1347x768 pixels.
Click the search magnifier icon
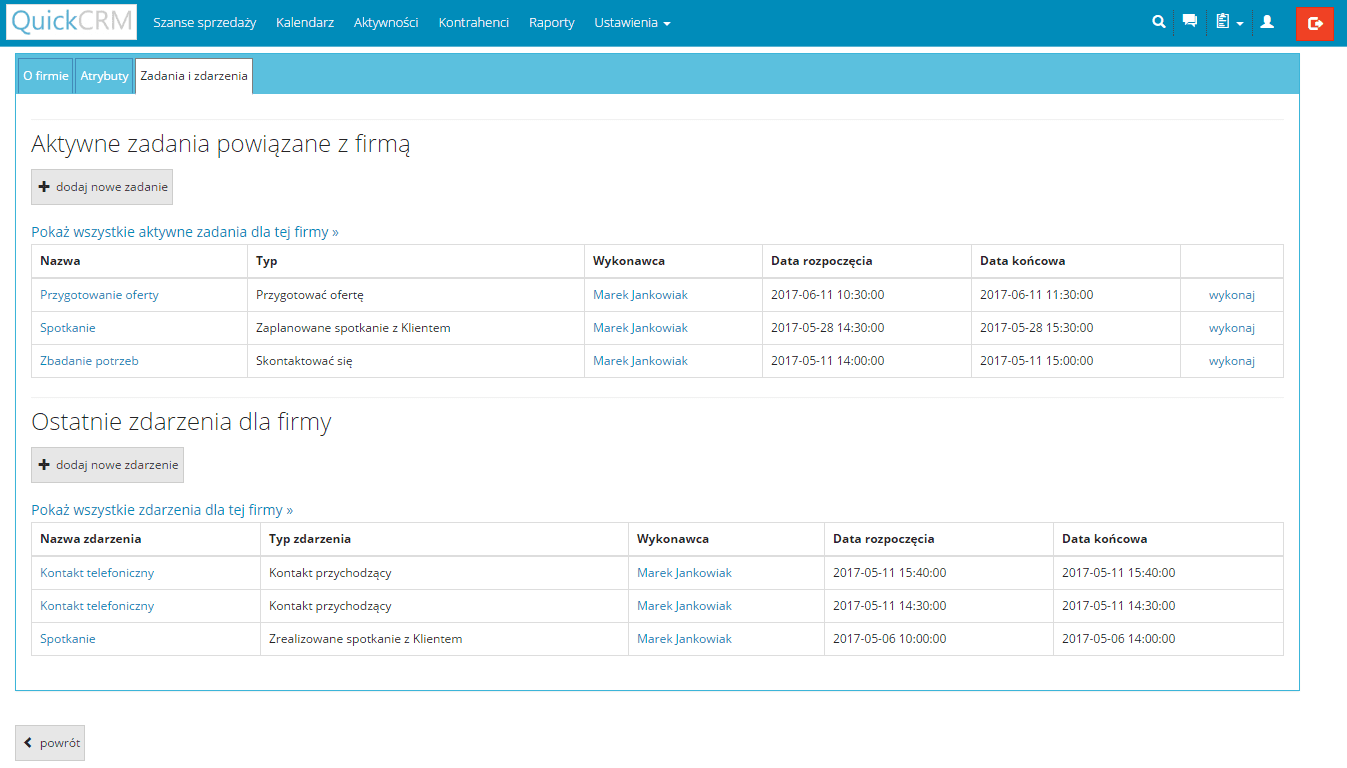click(1159, 21)
